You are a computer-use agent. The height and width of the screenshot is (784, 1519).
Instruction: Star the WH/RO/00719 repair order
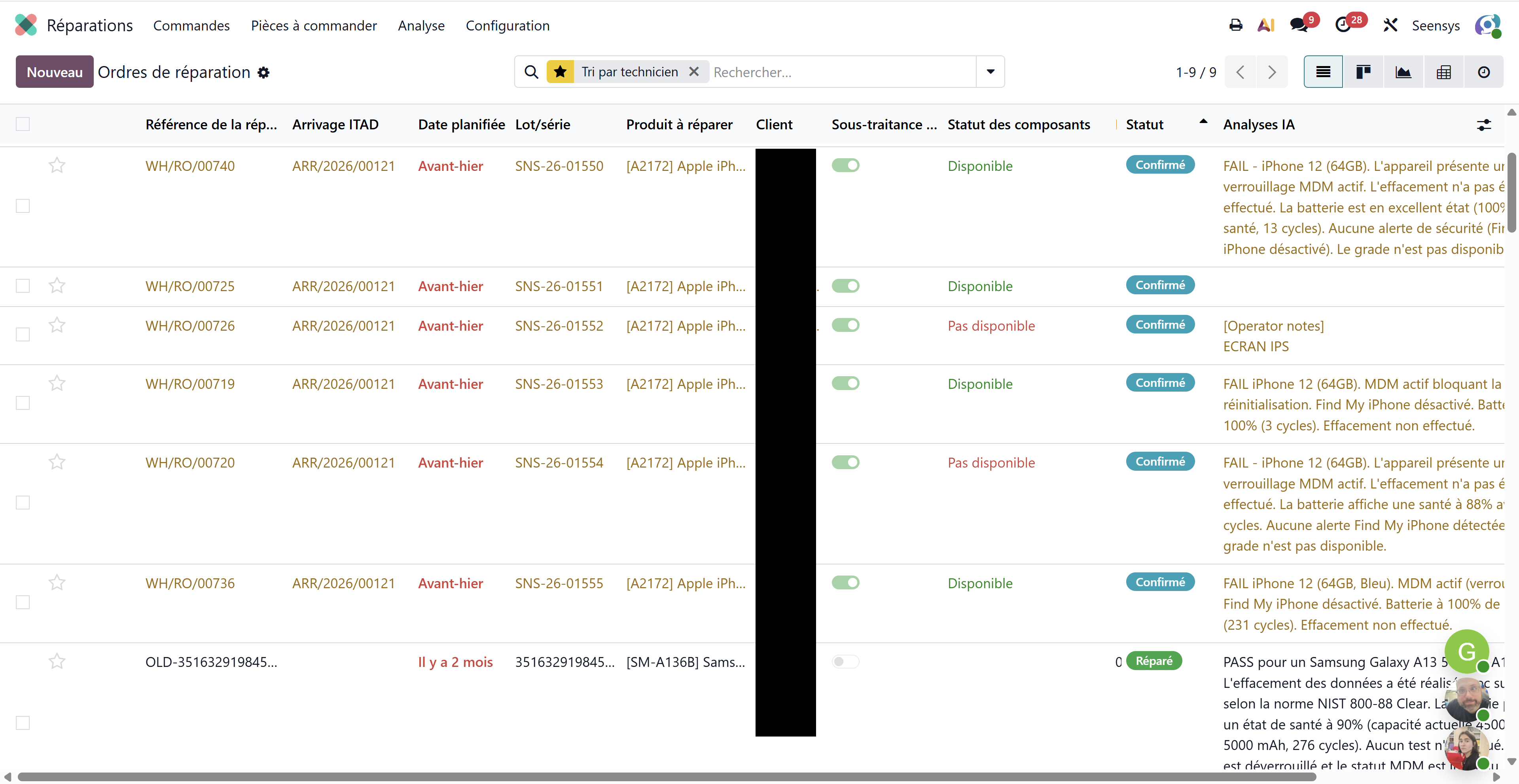[57, 383]
